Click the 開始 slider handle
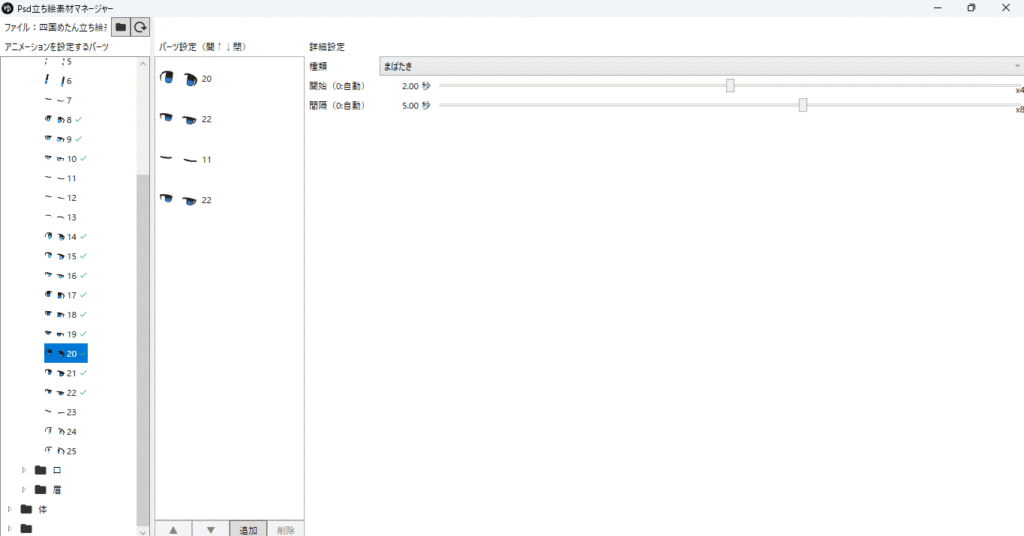 [730, 86]
